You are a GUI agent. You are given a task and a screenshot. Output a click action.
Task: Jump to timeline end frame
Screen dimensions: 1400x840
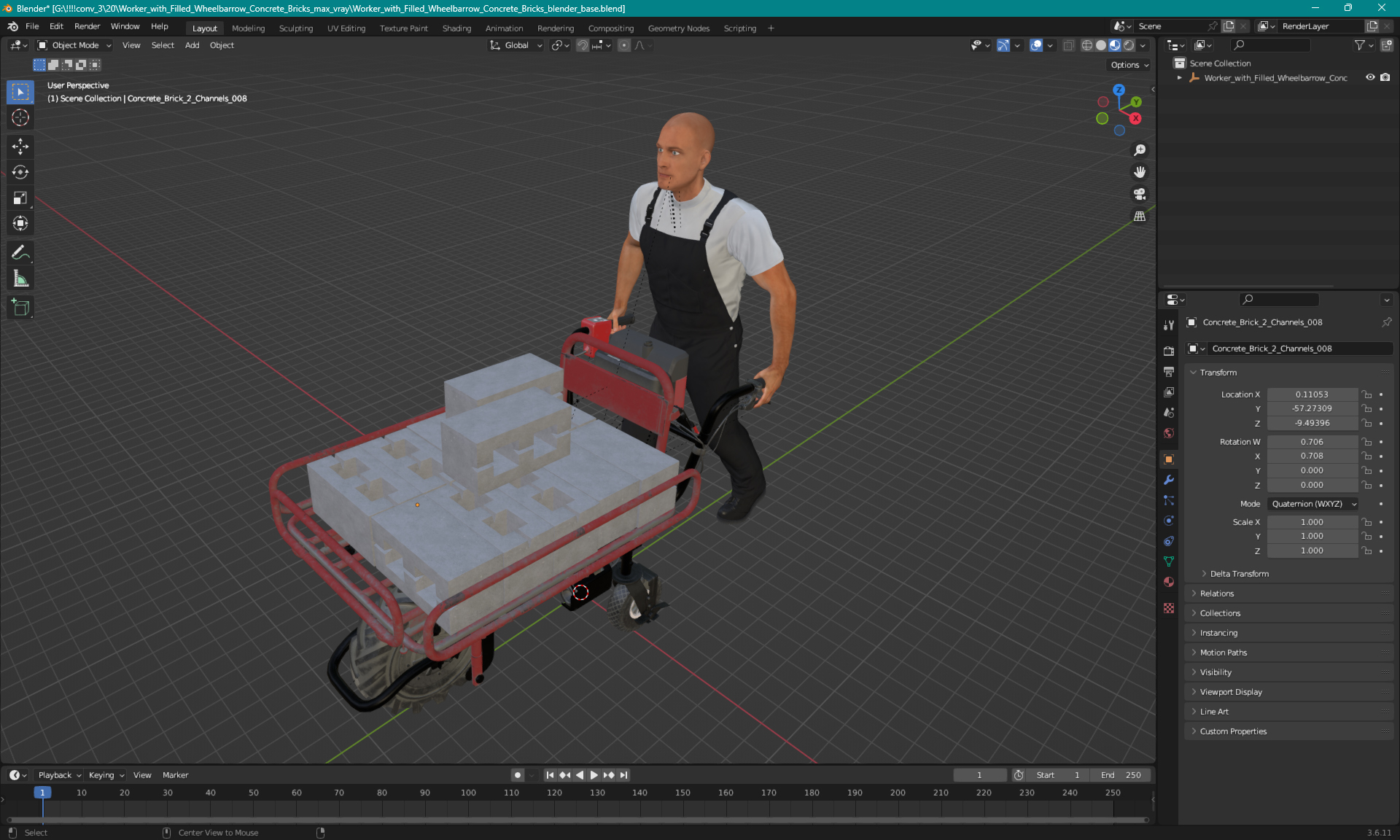[623, 775]
